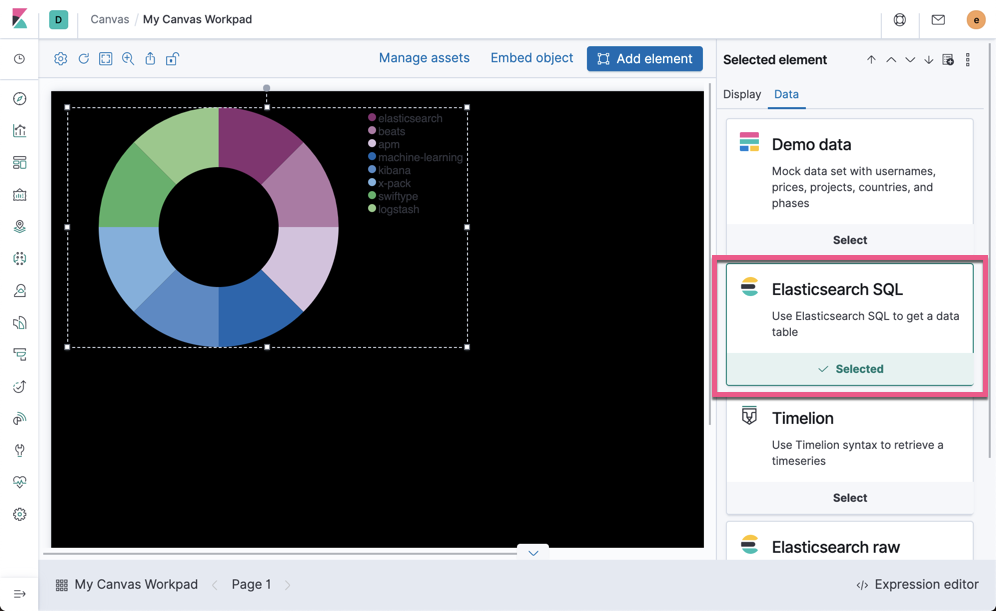Open Uptime icon in sidebar

tap(20, 387)
